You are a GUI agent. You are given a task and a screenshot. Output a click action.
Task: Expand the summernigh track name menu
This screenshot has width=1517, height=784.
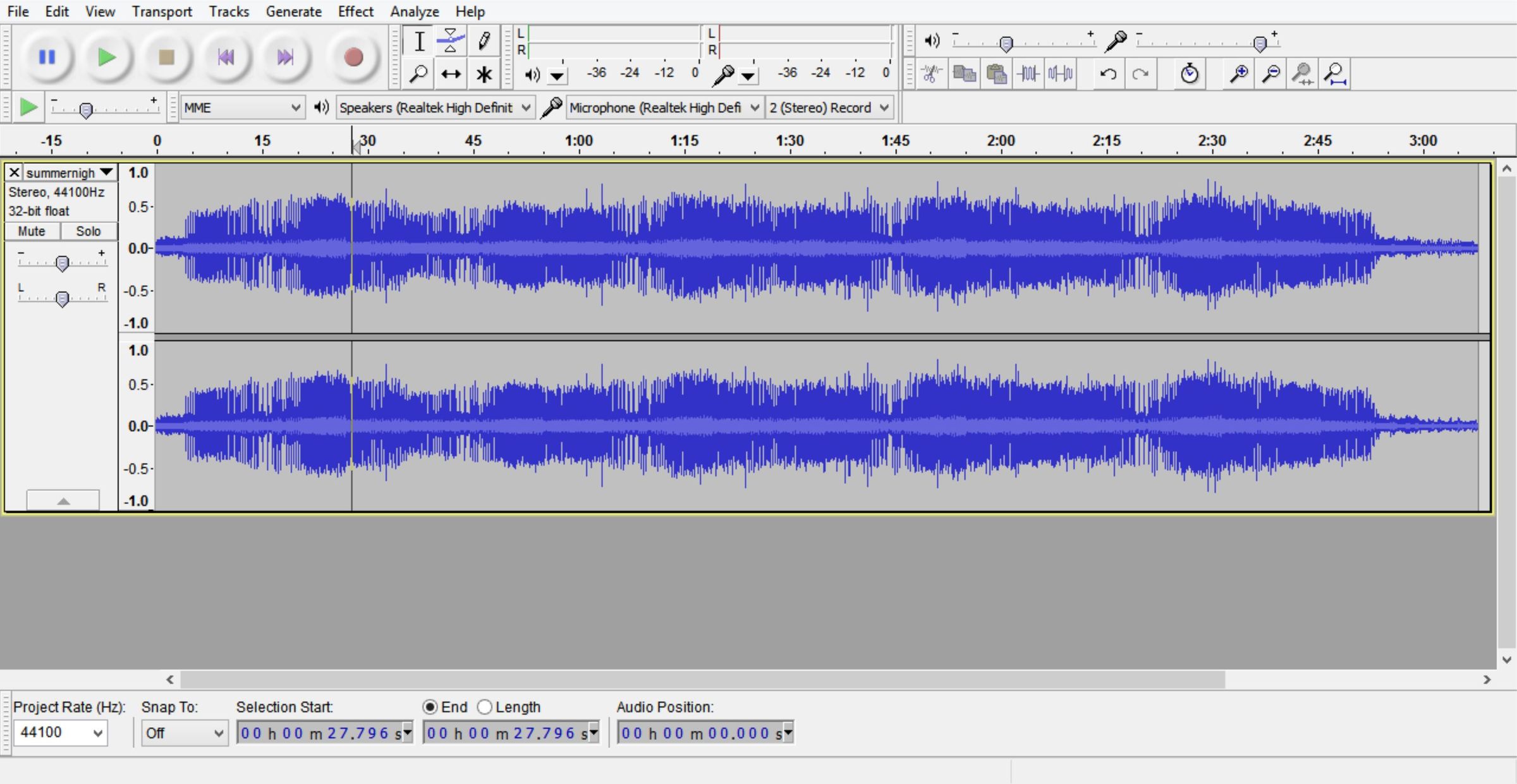pos(106,172)
